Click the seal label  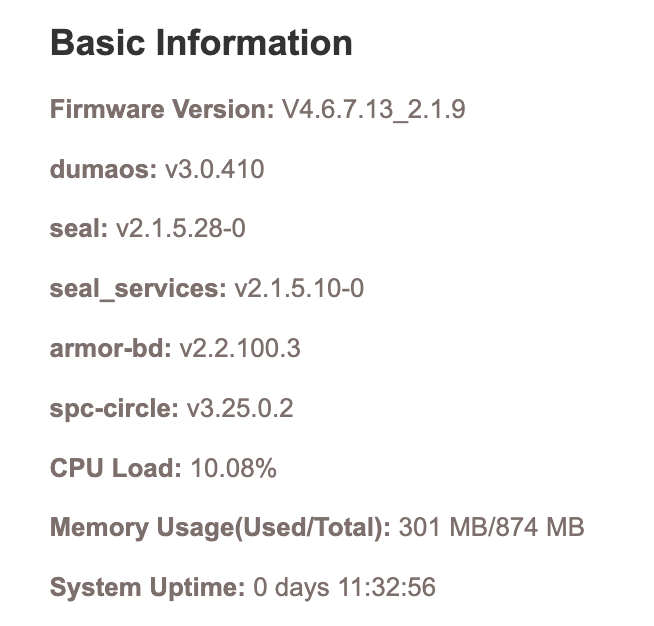point(78,229)
